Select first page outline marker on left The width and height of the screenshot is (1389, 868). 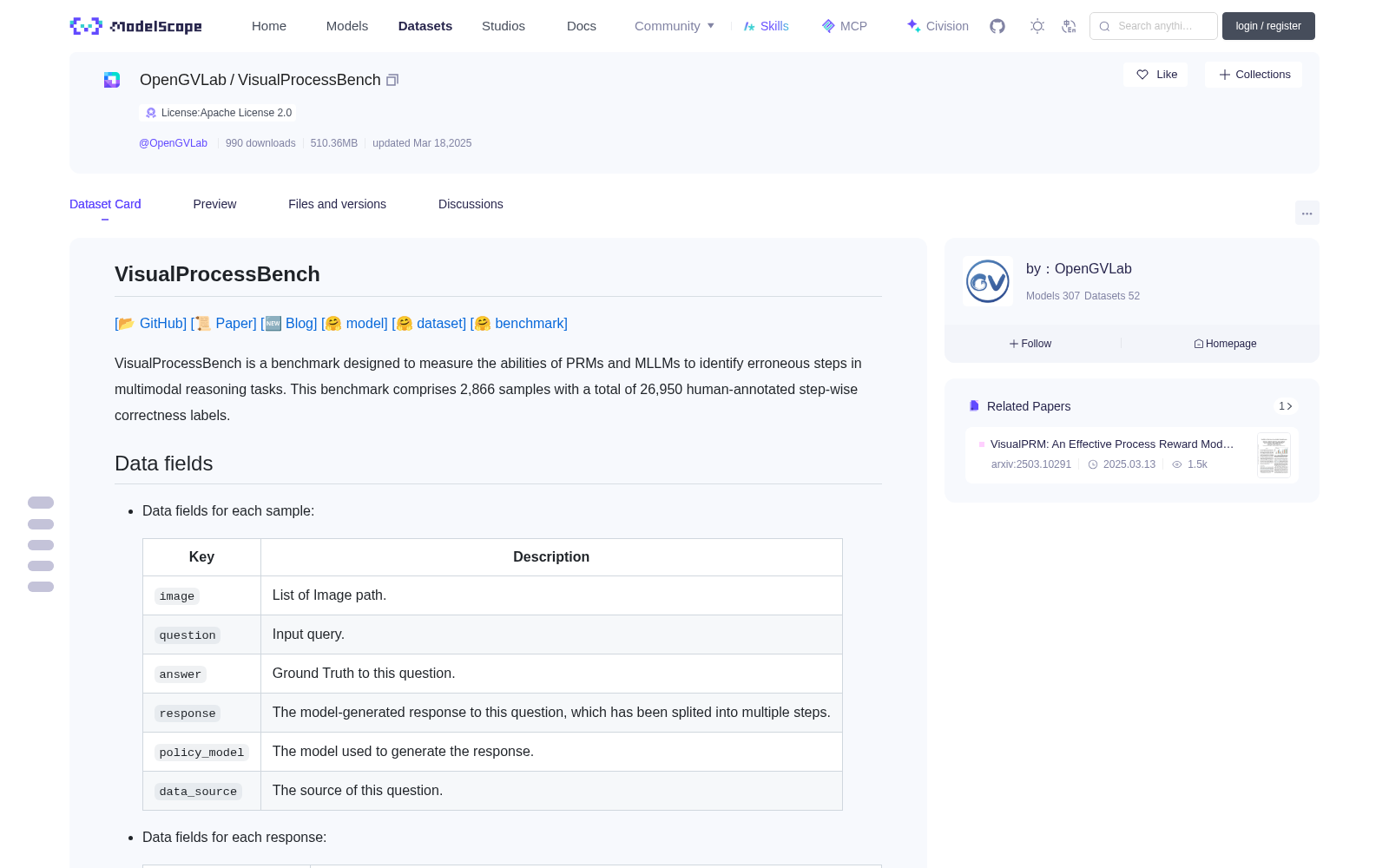[x=41, y=503]
